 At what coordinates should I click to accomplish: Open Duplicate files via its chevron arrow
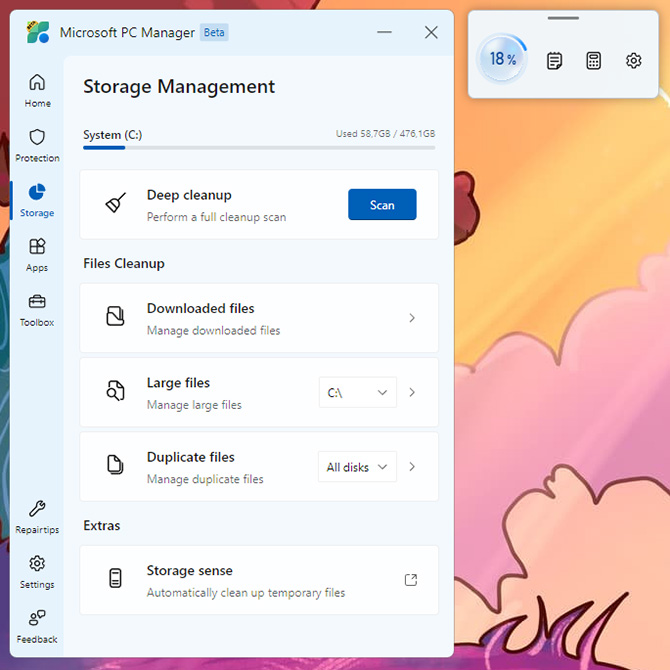click(412, 467)
